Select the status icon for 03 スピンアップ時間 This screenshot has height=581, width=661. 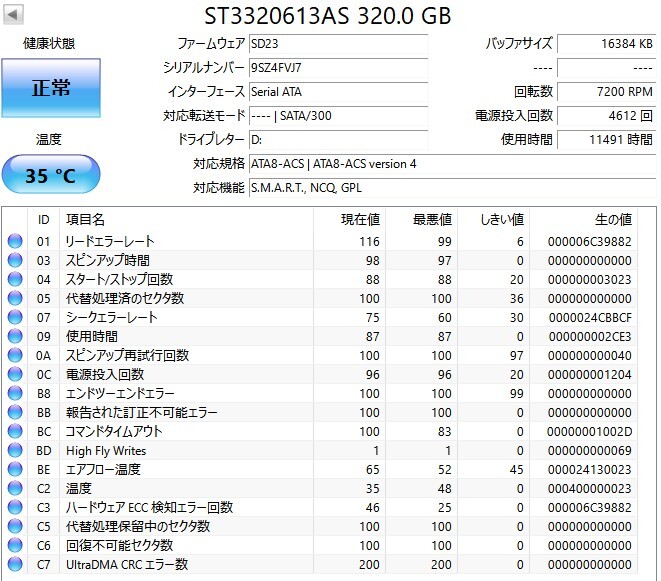pyautogui.click(x=15, y=260)
